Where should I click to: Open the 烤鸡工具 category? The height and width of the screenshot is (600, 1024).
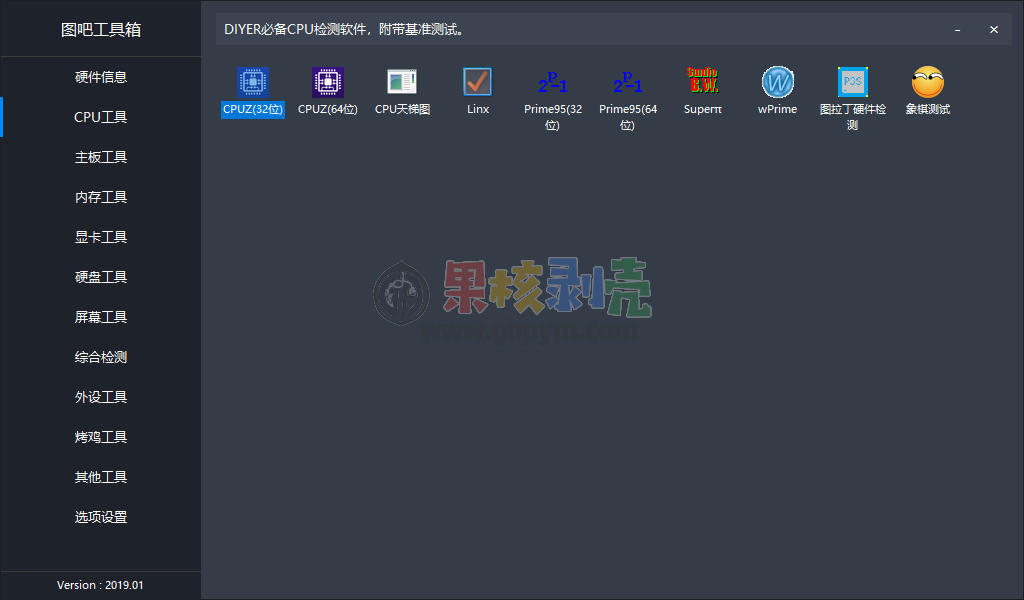pyautogui.click(x=101, y=437)
